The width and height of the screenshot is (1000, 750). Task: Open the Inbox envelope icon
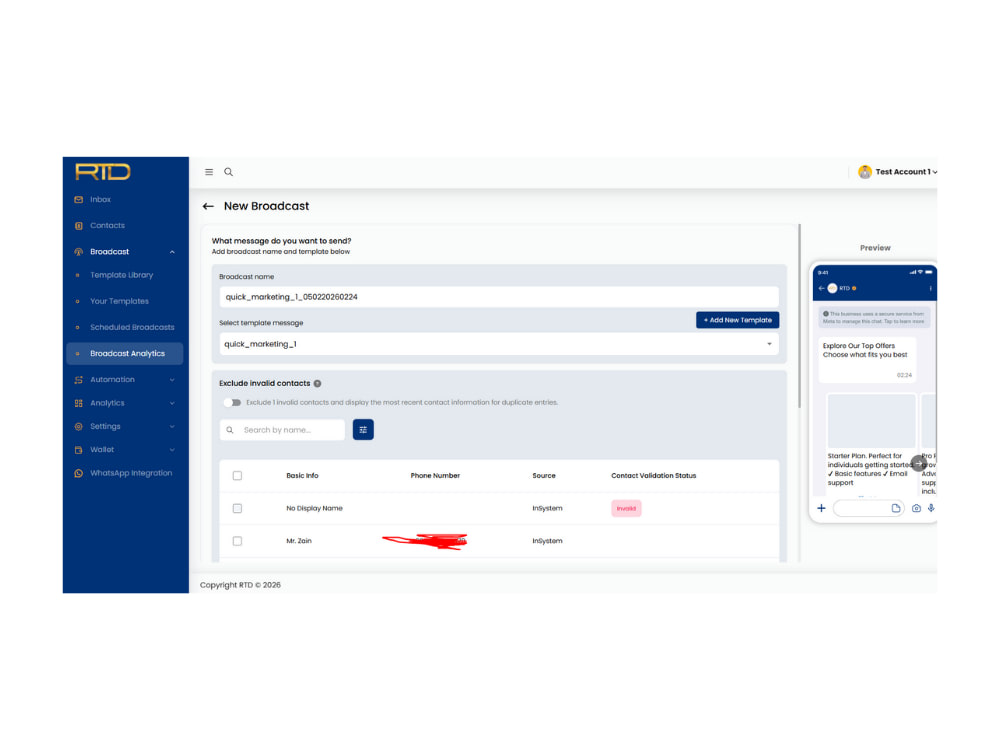pyautogui.click(x=78, y=200)
